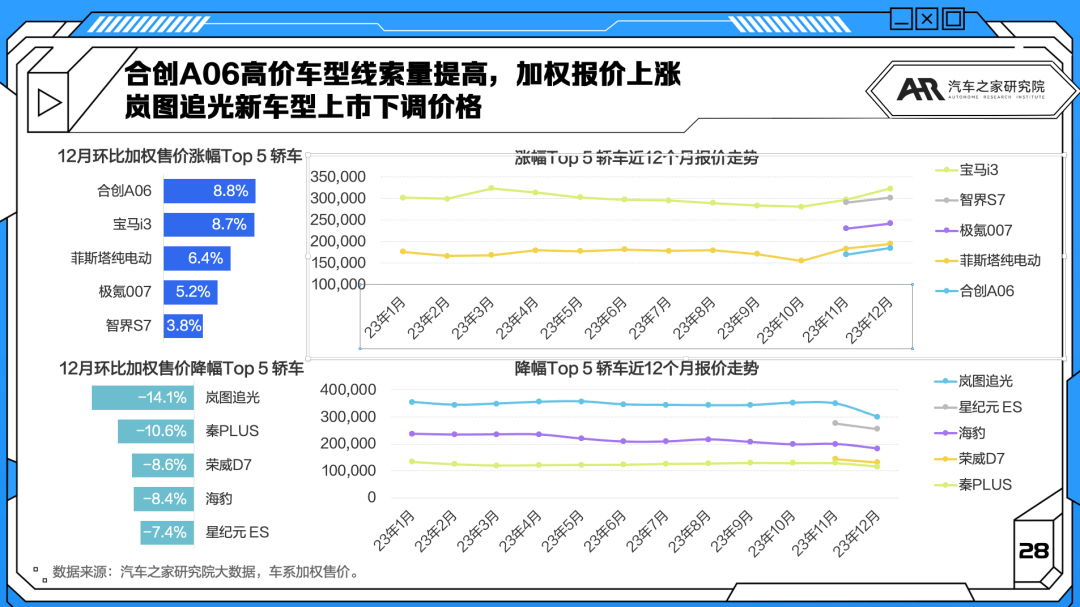
Task: Select the 合创A06 legend entry
Action: click(x=986, y=291)
